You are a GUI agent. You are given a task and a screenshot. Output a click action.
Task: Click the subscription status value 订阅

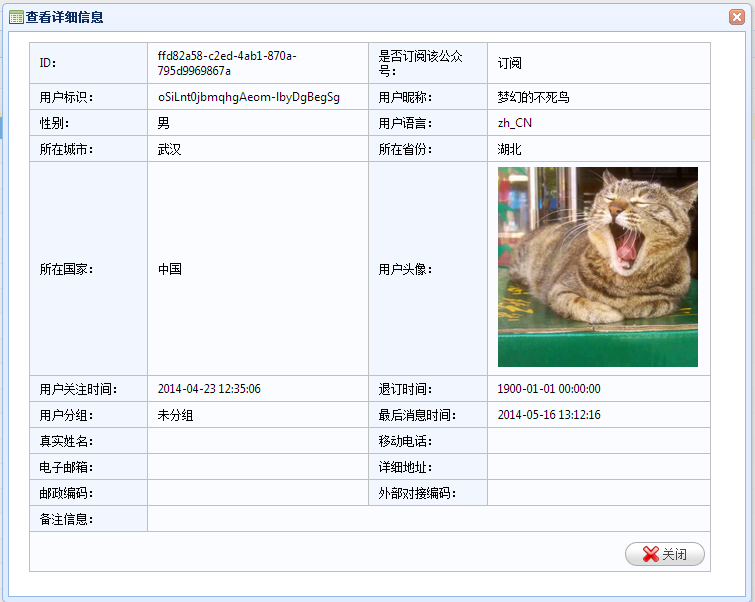coord(509,63)
